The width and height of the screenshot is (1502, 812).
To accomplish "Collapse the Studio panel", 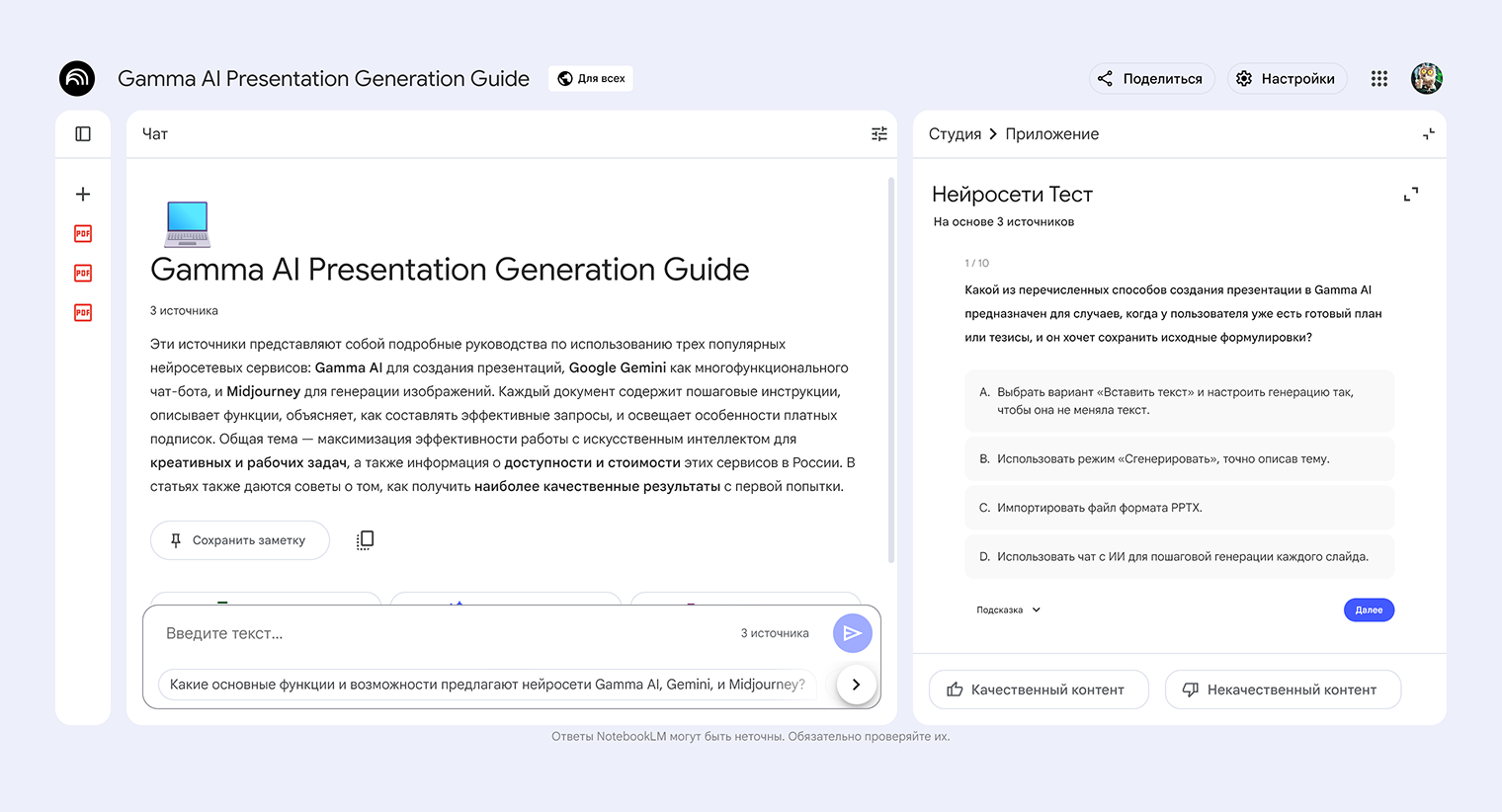I will (x=1429, y=134).
